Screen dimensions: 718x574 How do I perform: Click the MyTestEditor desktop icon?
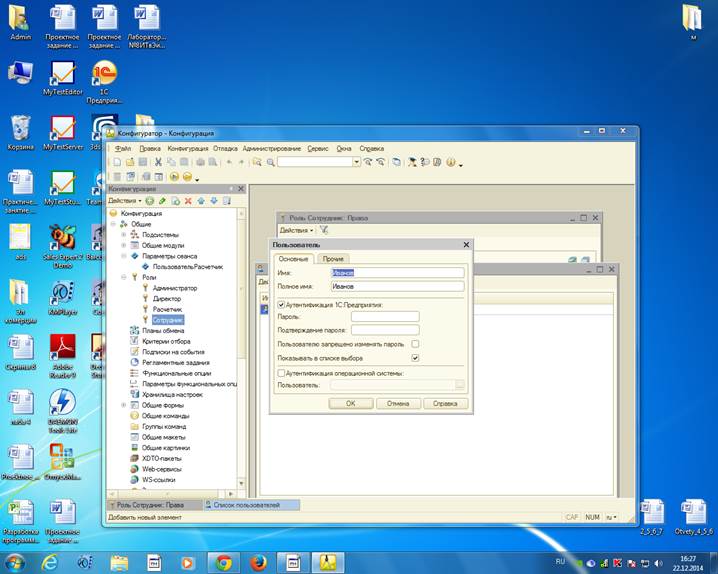[63, 78]
